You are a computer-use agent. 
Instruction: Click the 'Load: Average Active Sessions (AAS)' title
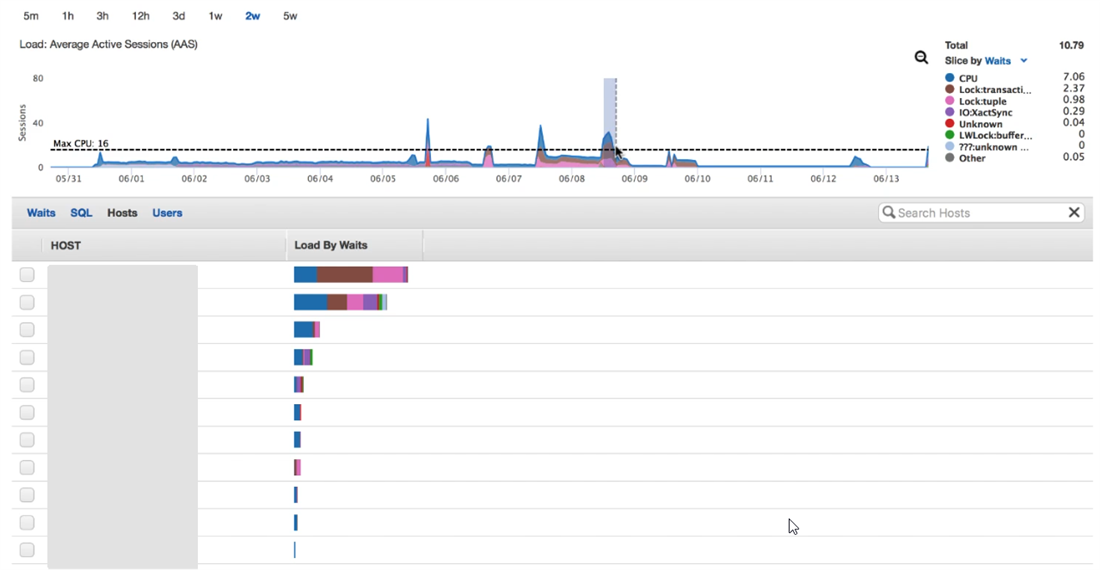108,44
